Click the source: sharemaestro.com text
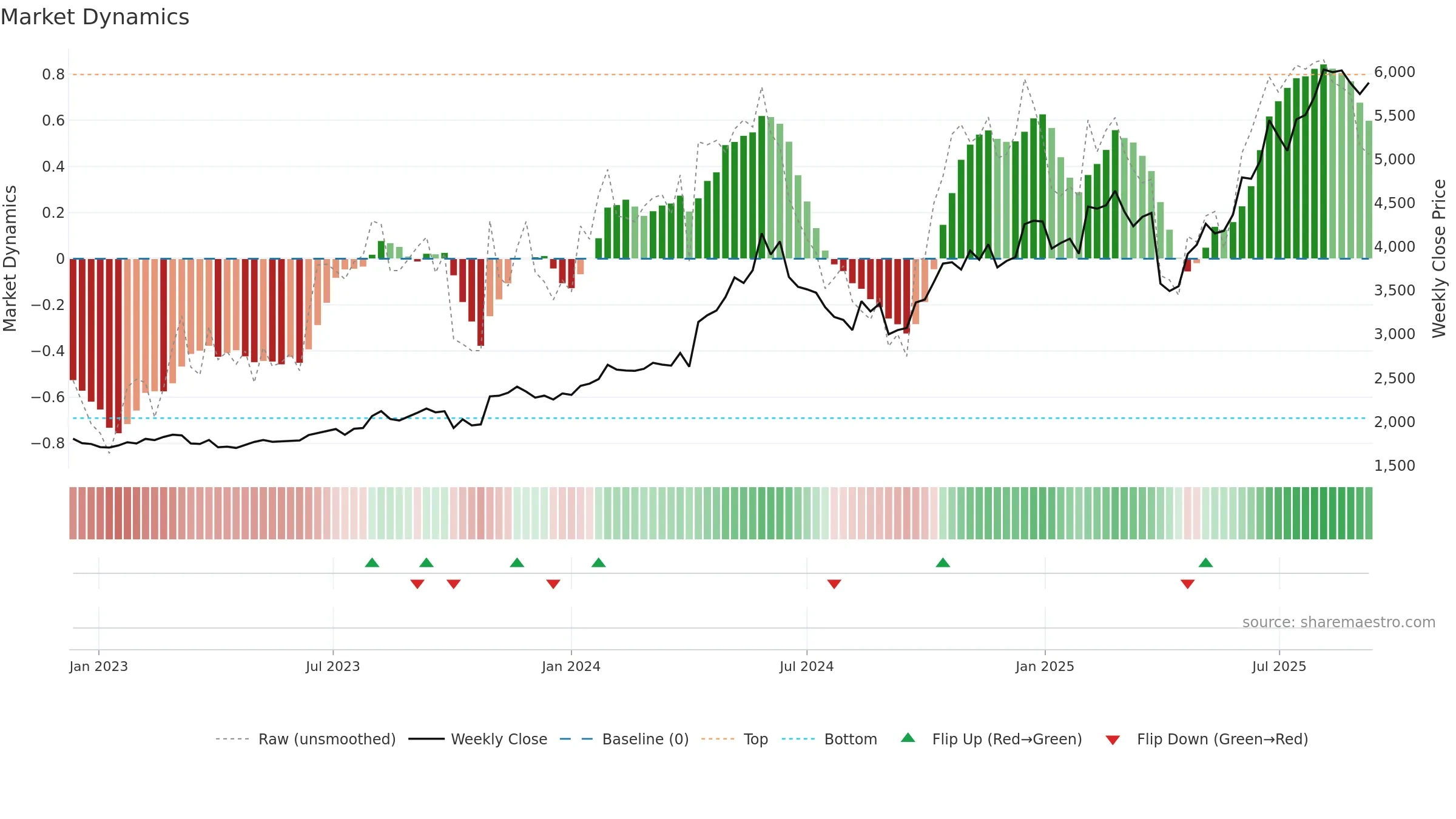 1339,622
